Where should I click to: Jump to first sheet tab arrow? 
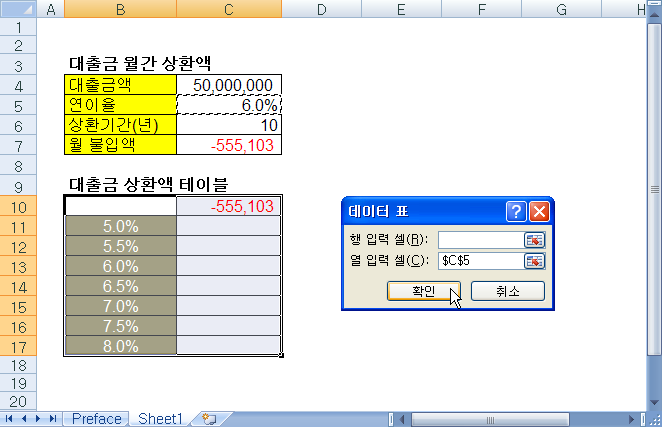[8, 419]
